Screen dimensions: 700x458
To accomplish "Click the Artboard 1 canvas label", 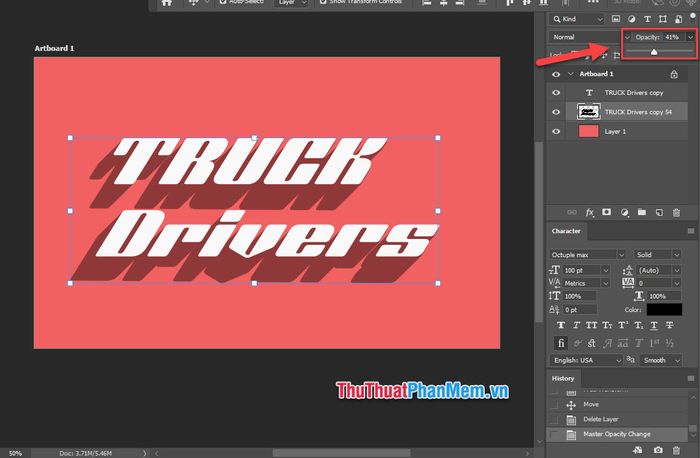I will [x=54, y=47].
